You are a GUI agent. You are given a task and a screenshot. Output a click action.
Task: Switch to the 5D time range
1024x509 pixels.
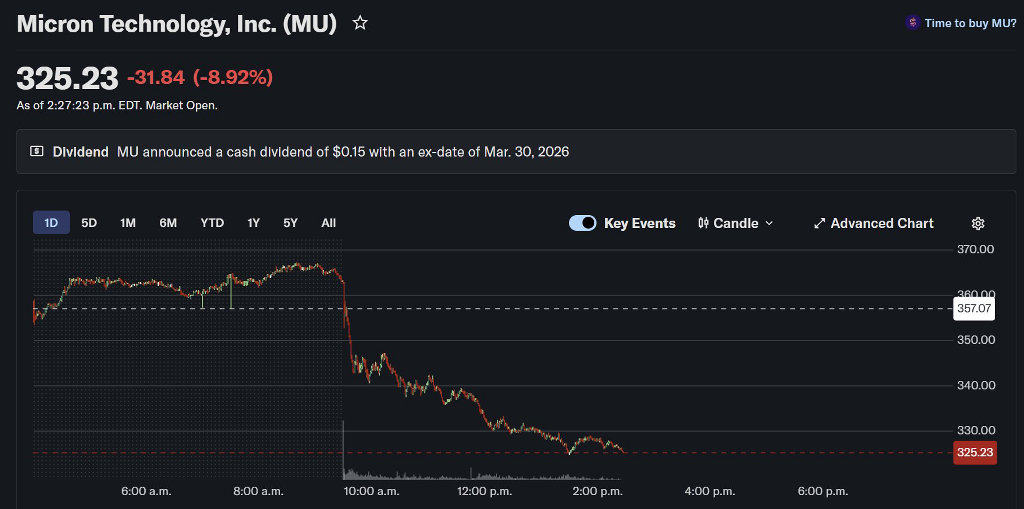(89, 223)
